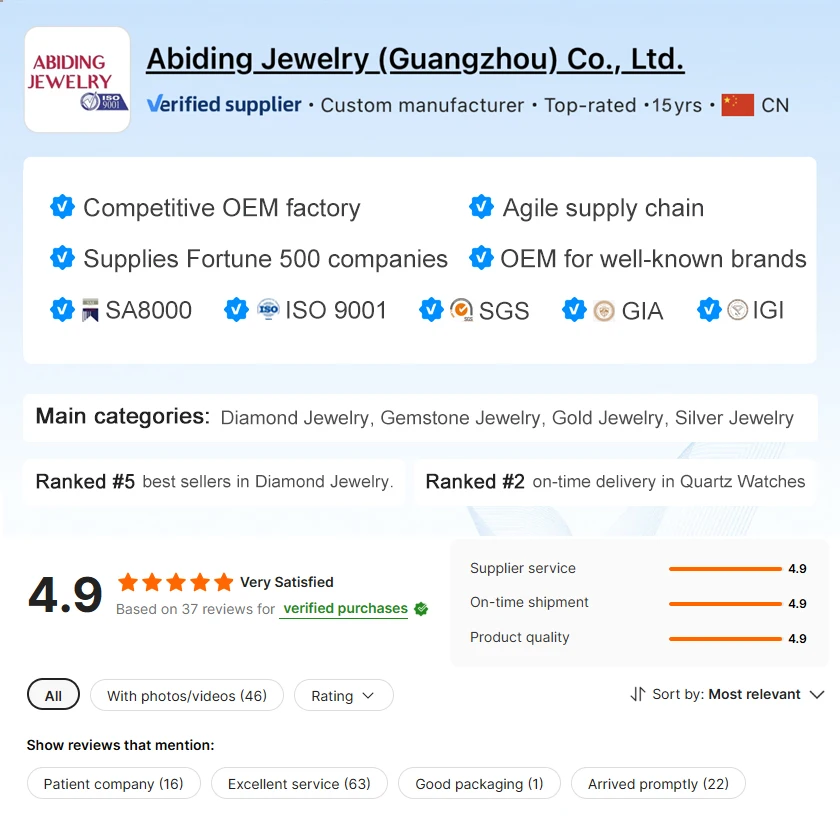Open Sort by Most relevant dropdown
This screenshot has width=840, height=840.
pos(727,694)
